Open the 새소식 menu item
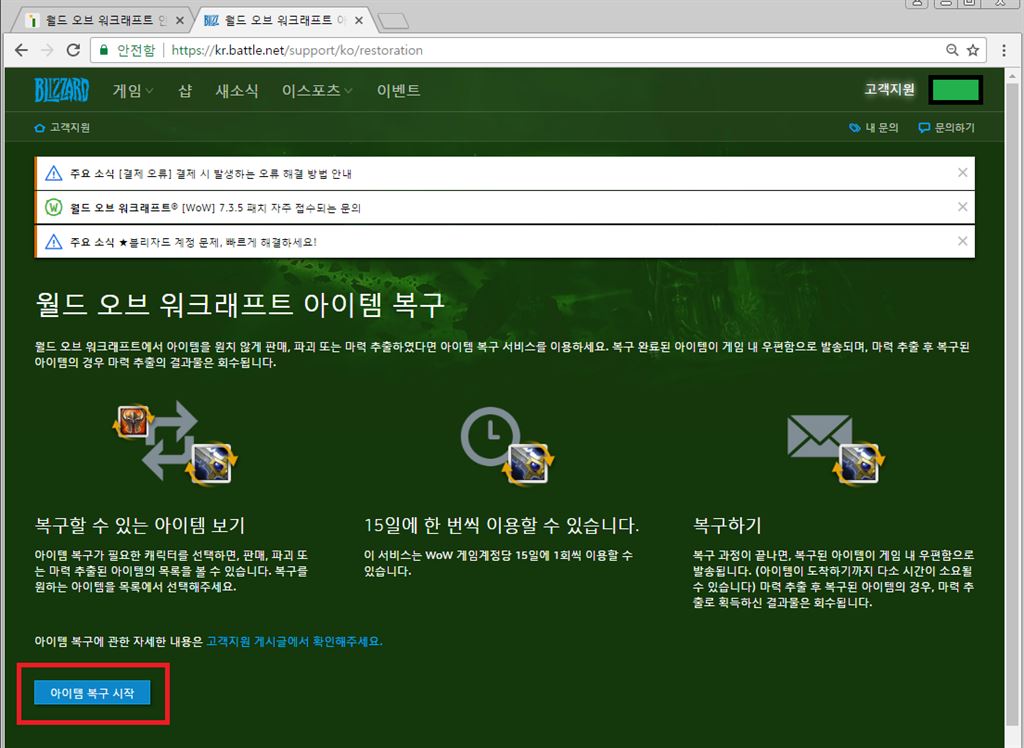The image size is (1024, 748). pos(237,91)
